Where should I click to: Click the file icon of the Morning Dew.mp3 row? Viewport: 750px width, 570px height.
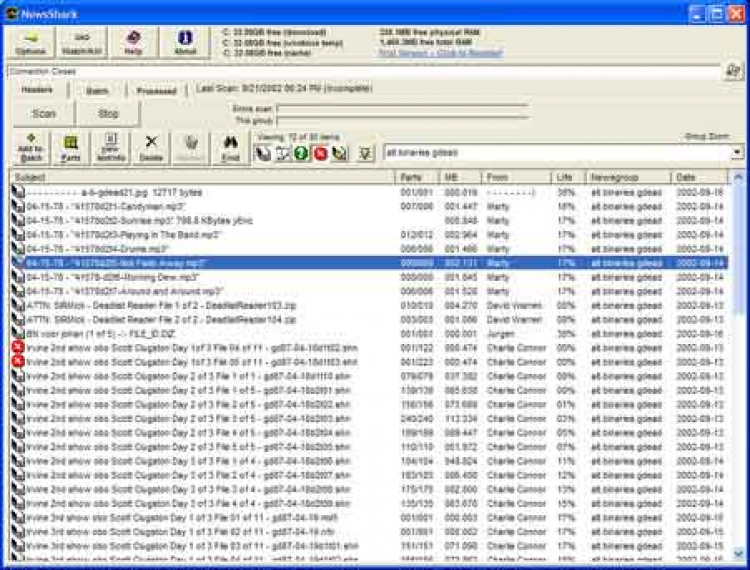coord(18,277)
